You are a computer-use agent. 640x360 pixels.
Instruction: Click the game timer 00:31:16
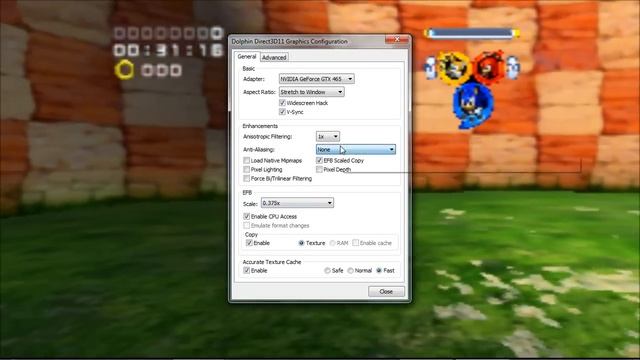[x=169, y=51]
